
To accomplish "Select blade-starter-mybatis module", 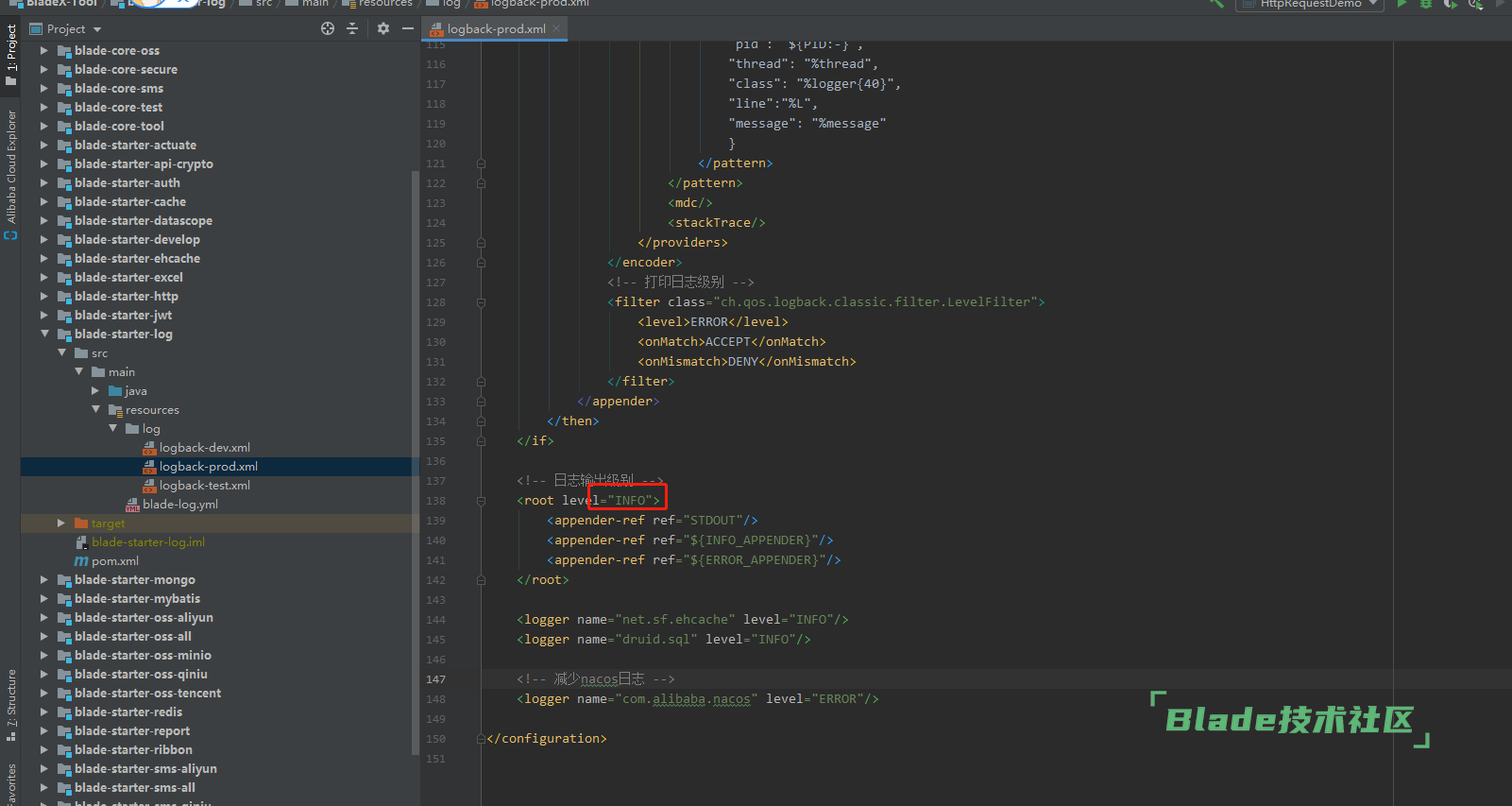I will point(137,598).
